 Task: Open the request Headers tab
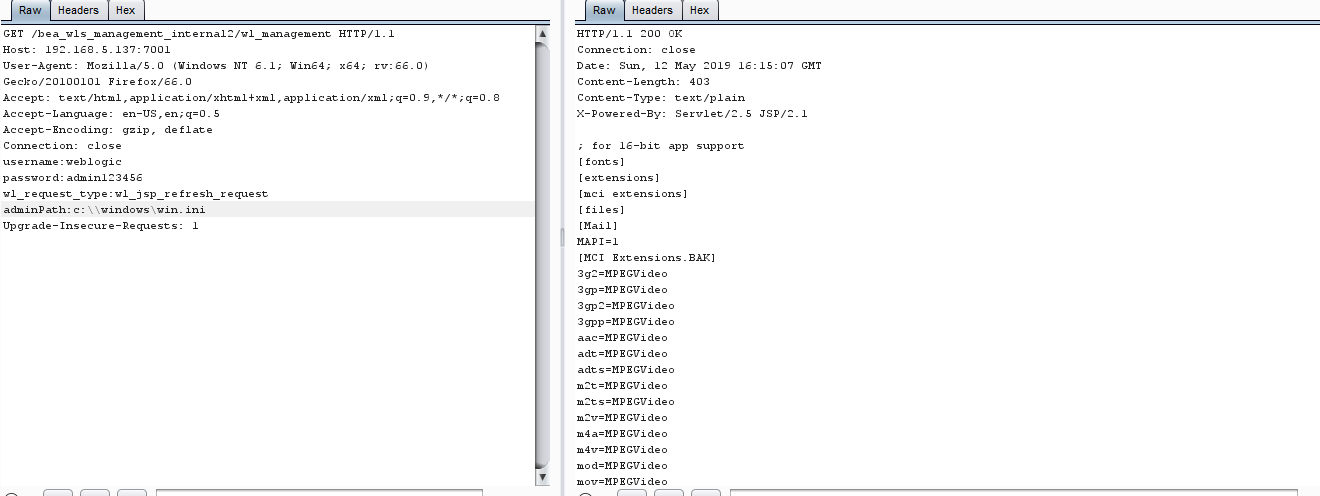pyautogui.click(x=78, y=10)
